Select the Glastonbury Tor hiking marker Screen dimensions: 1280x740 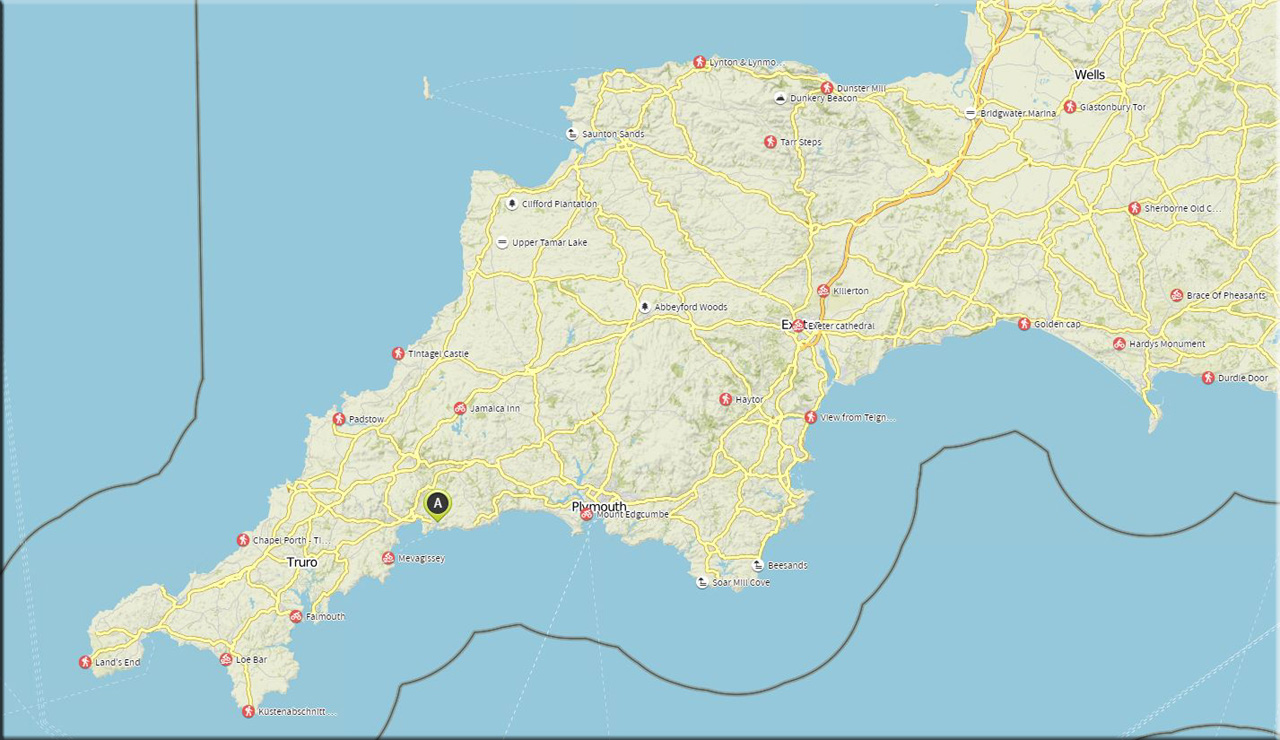tap(1070, 107)
